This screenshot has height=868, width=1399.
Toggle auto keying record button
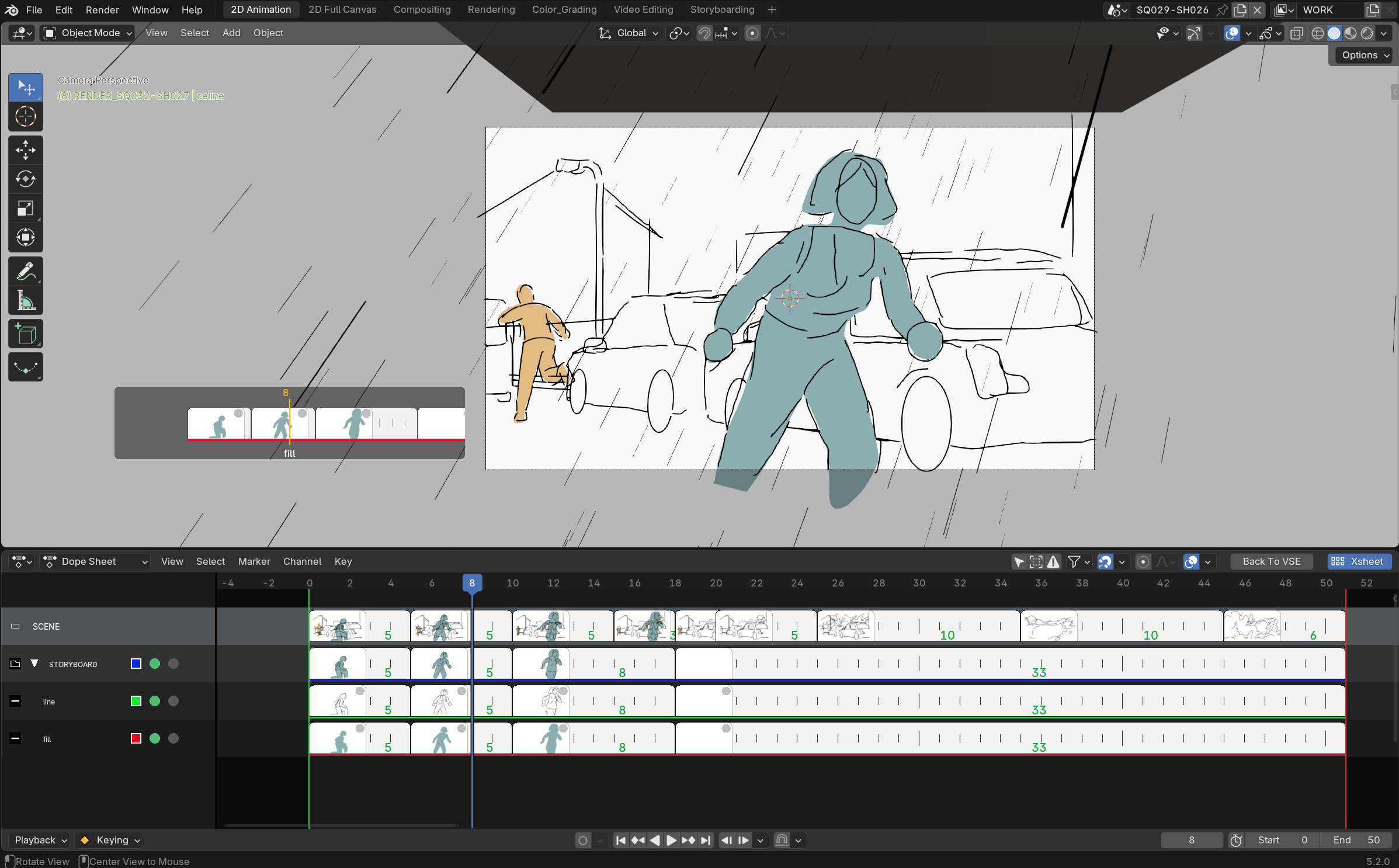pos(582,840)
